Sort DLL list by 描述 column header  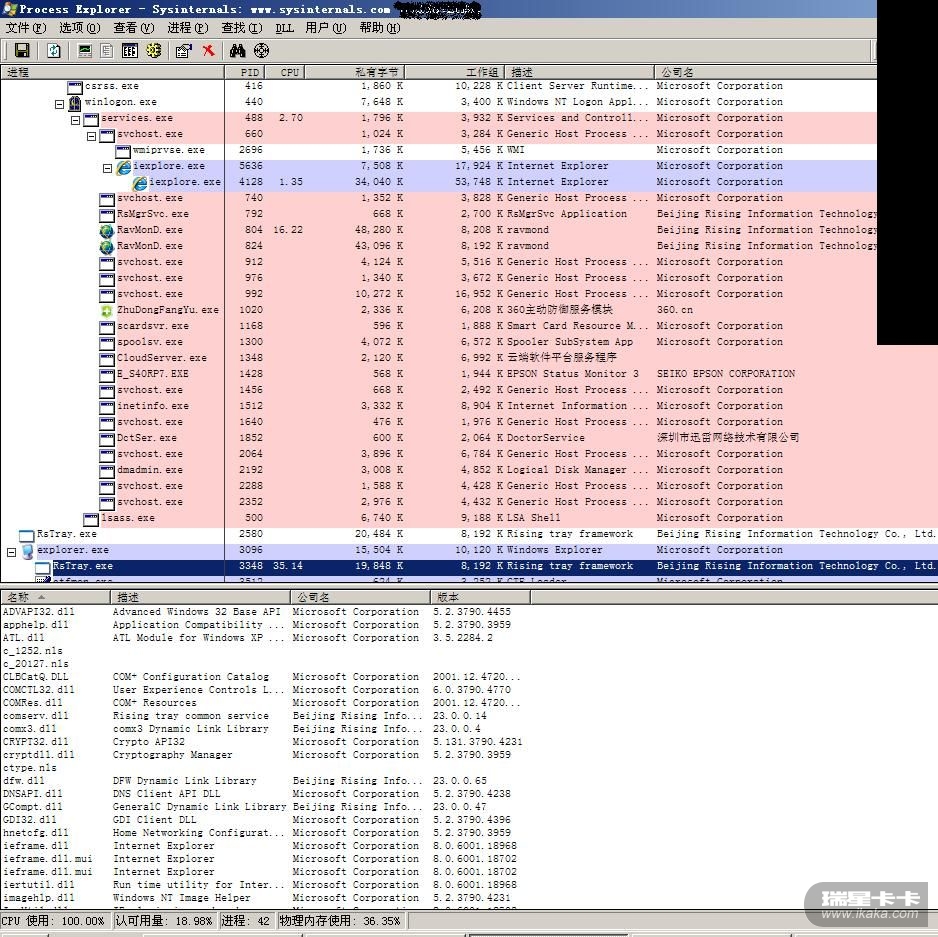tap(200, 597)
